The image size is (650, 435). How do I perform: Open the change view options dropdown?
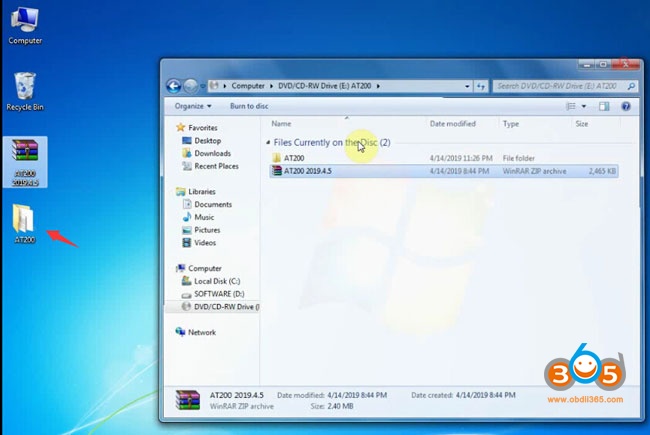pyautogui.click(x=584, y=106)
